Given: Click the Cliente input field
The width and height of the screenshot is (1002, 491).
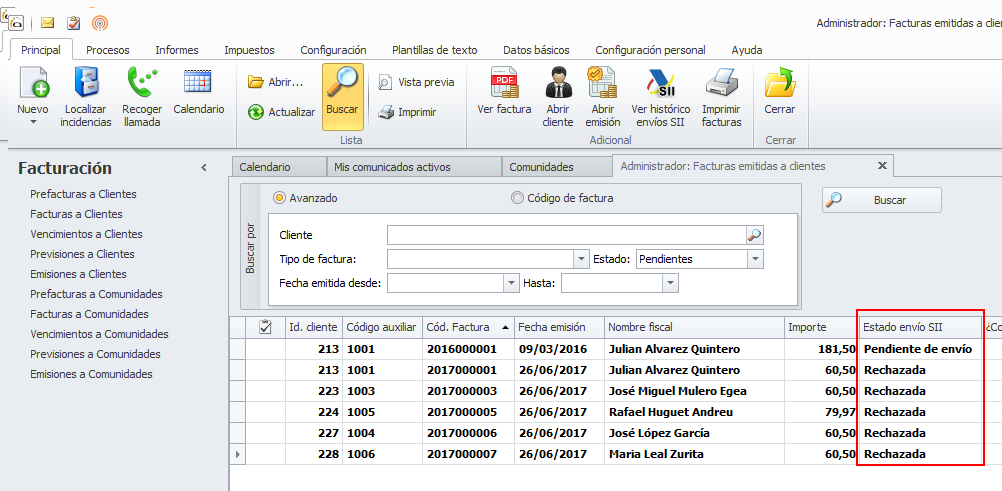Looking at the screenshot, I should tap(566, 235).
